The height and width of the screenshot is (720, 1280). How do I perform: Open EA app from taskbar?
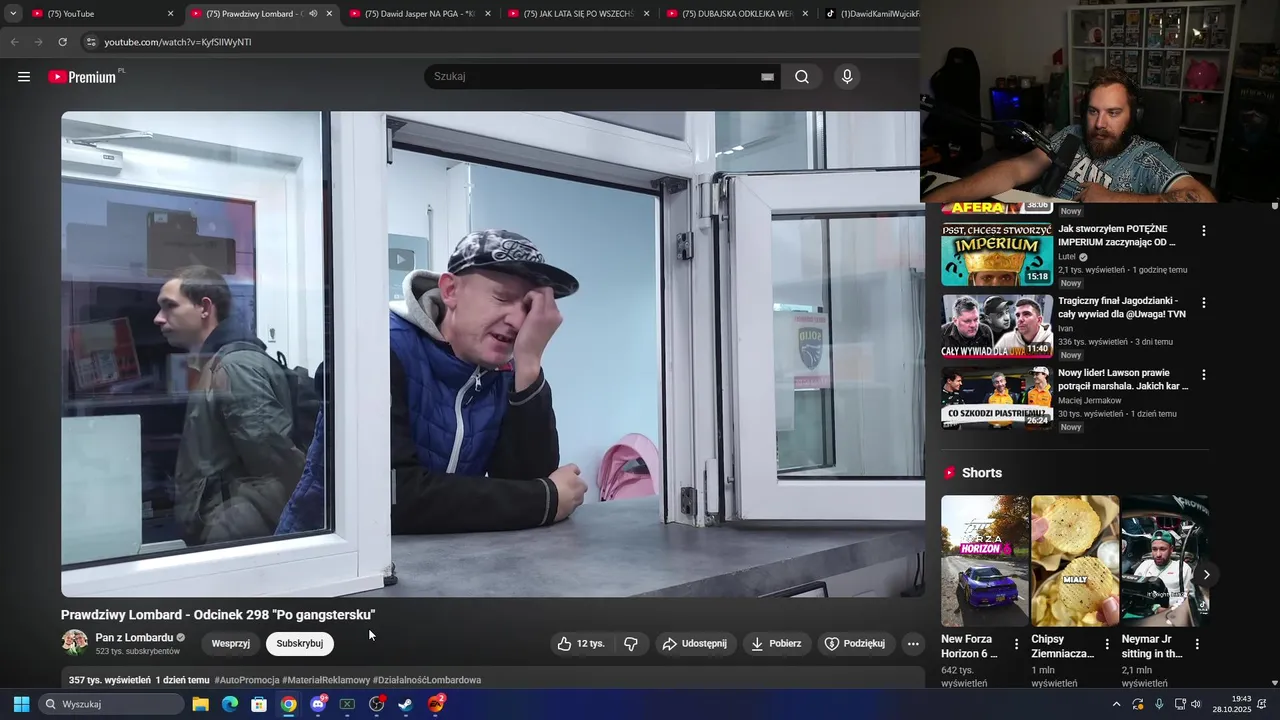pos(436,704)
